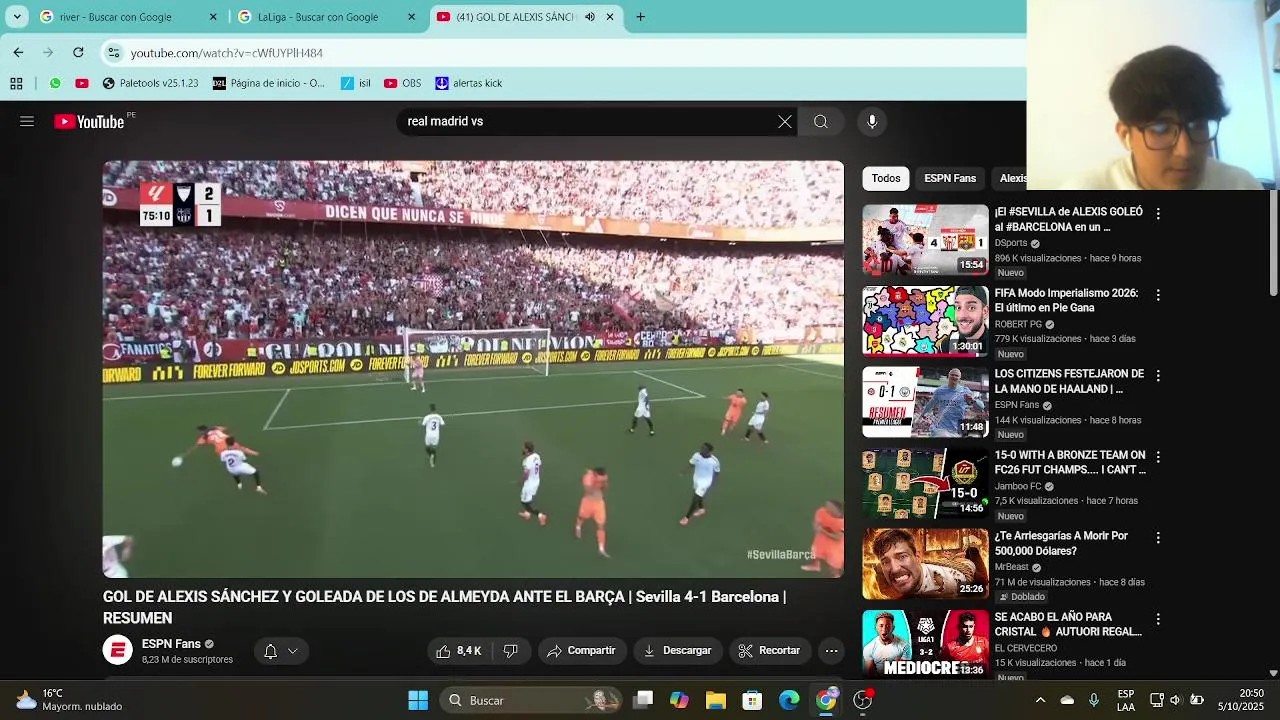
Task: Open OBS bookmark
Action: tap(403, 83)
